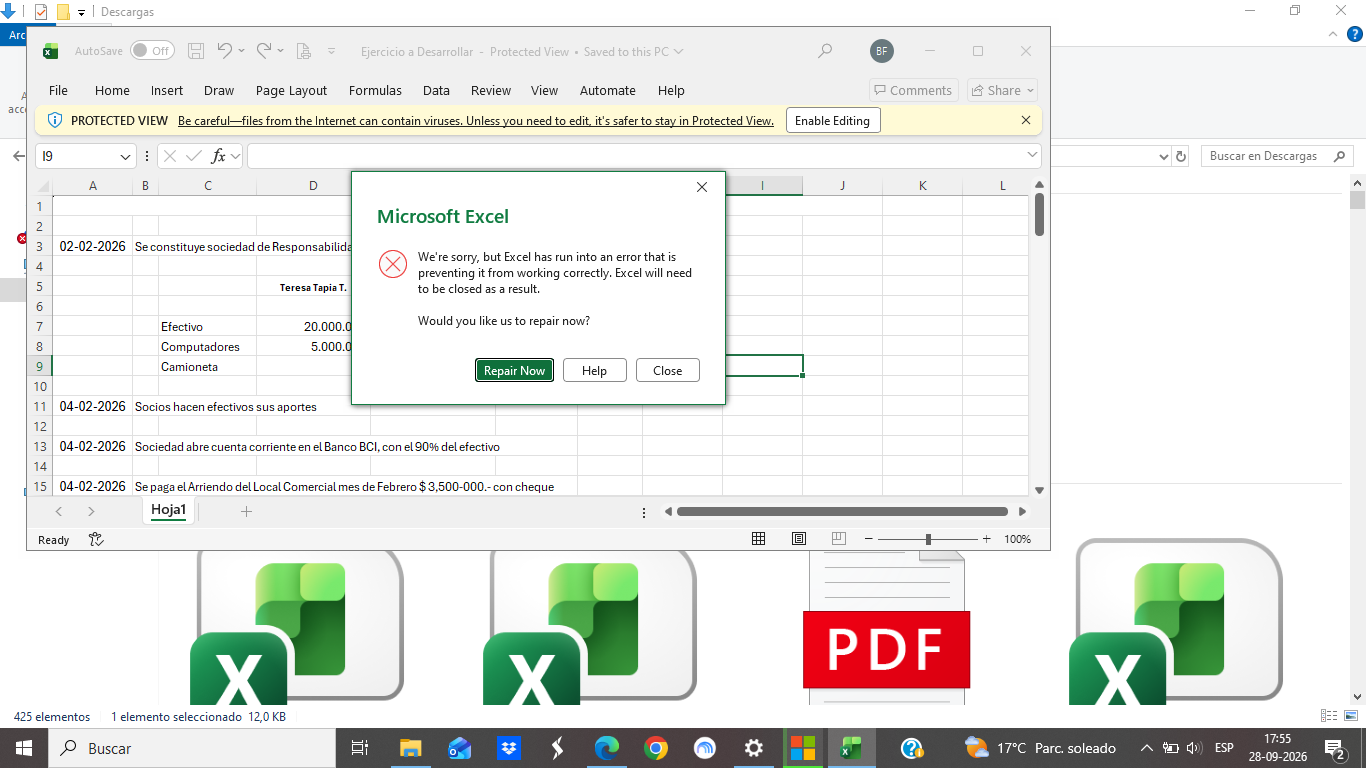Click the fx insert function icon
Screen dimensions: 1366x768
218,156
